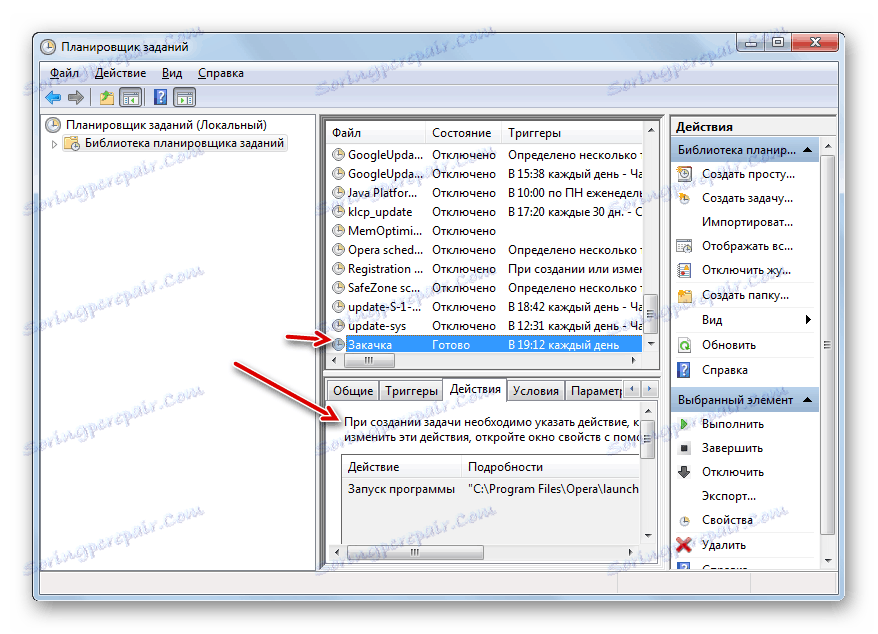Image resolution: width=878 pixels, height=634 pixels.
Task: Click the Справка help icon in Actions
Action: point(684,370)
